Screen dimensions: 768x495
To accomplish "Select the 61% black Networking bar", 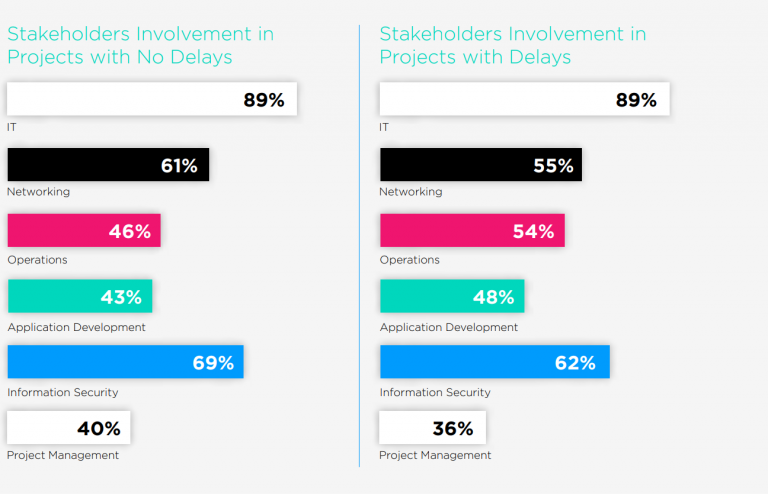I will tap(108, 165).
